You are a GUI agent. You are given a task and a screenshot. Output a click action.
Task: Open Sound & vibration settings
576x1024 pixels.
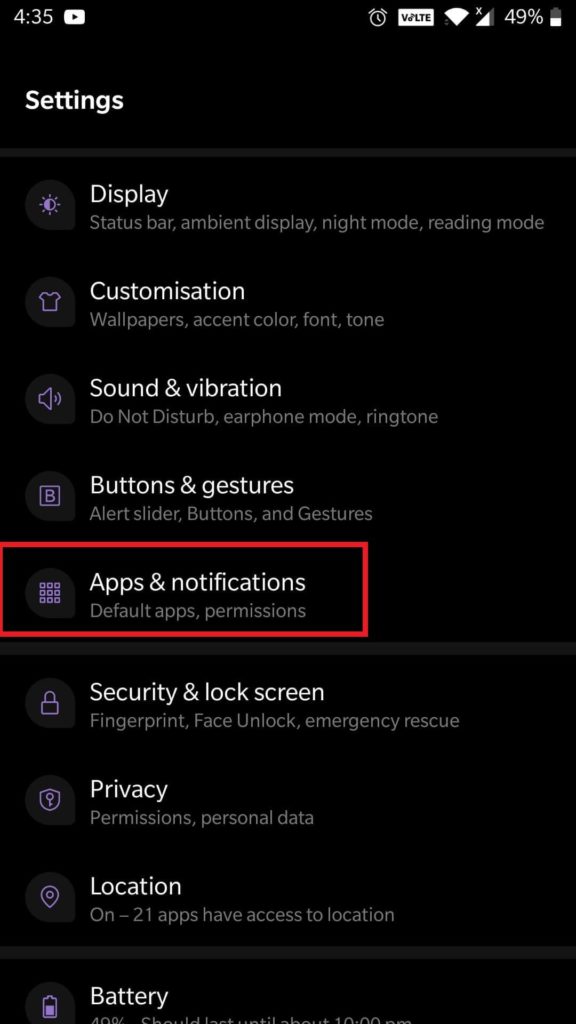coord(288,400)
